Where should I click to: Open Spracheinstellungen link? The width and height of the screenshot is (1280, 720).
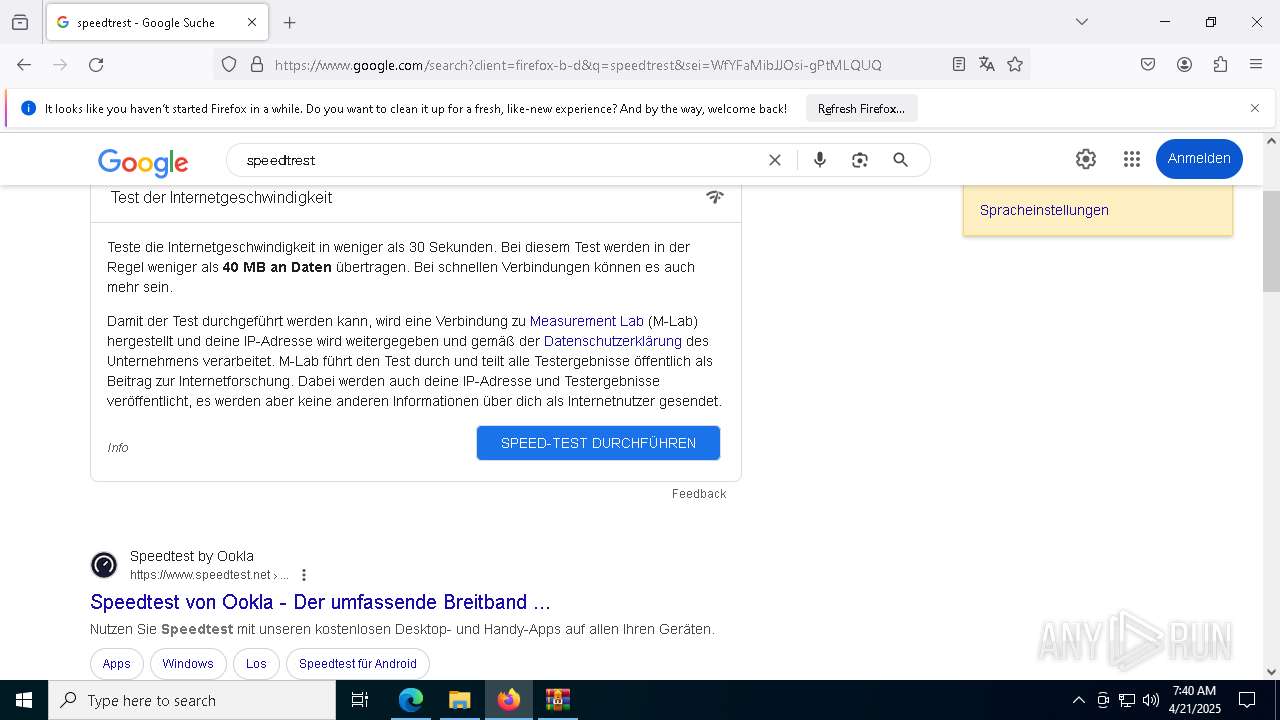click(x=1044, y=210)
